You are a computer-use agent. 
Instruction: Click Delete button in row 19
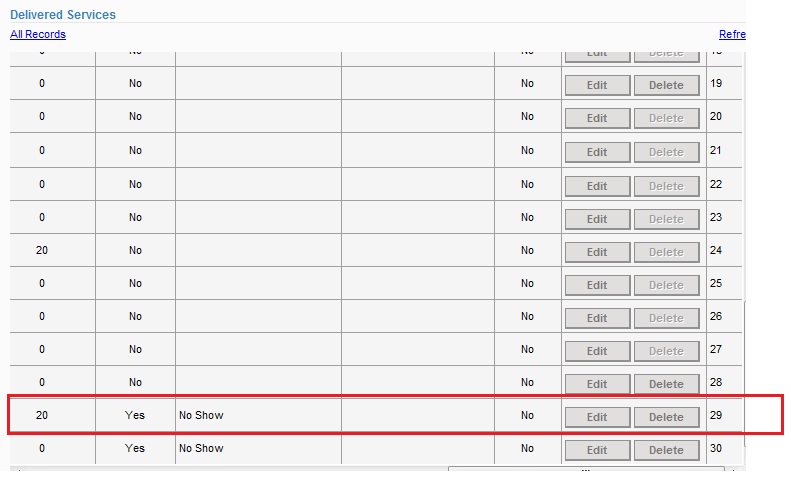(x=666, y=85)
